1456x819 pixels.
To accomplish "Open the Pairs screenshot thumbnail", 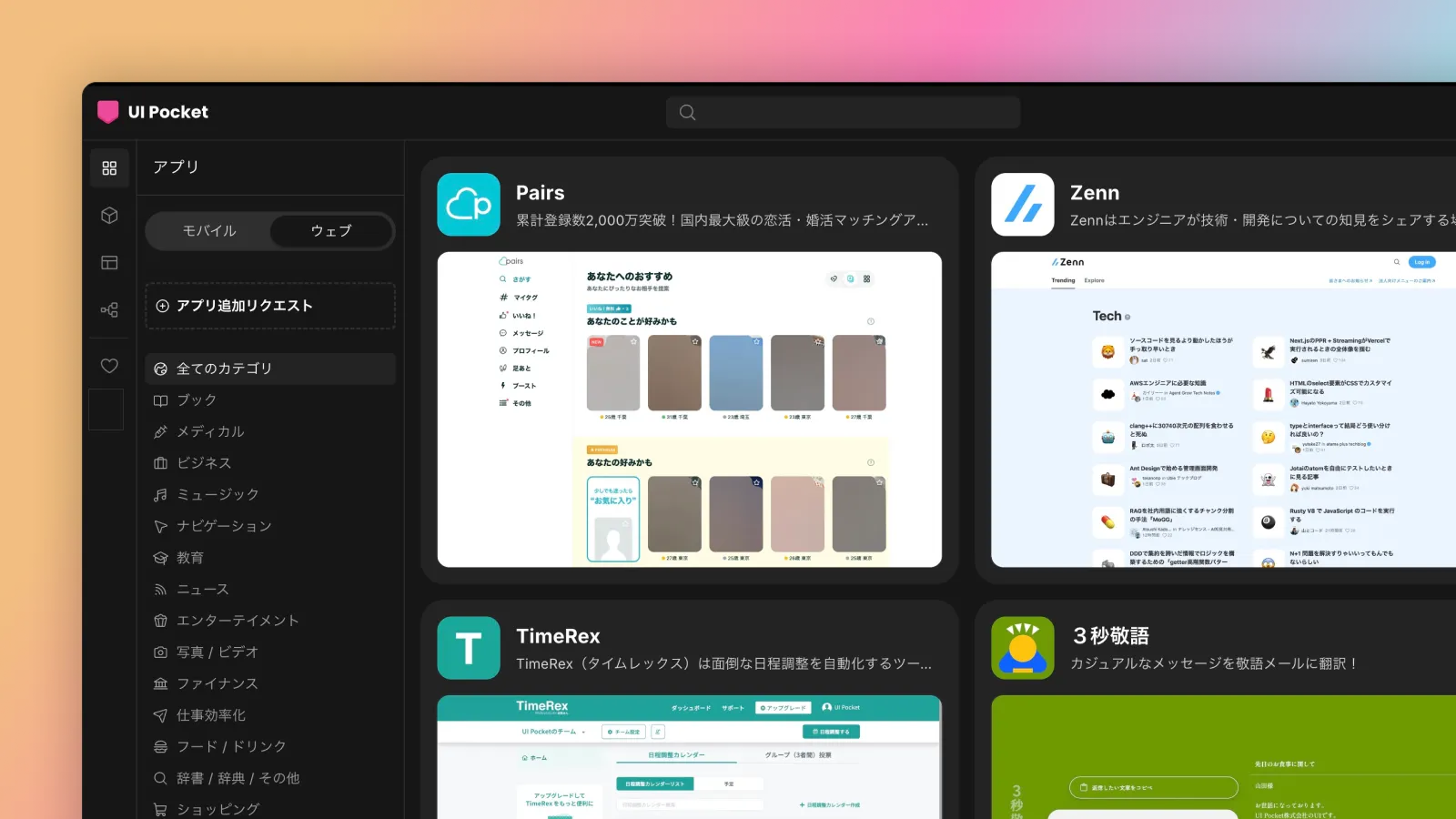I will tap(689, 409).
